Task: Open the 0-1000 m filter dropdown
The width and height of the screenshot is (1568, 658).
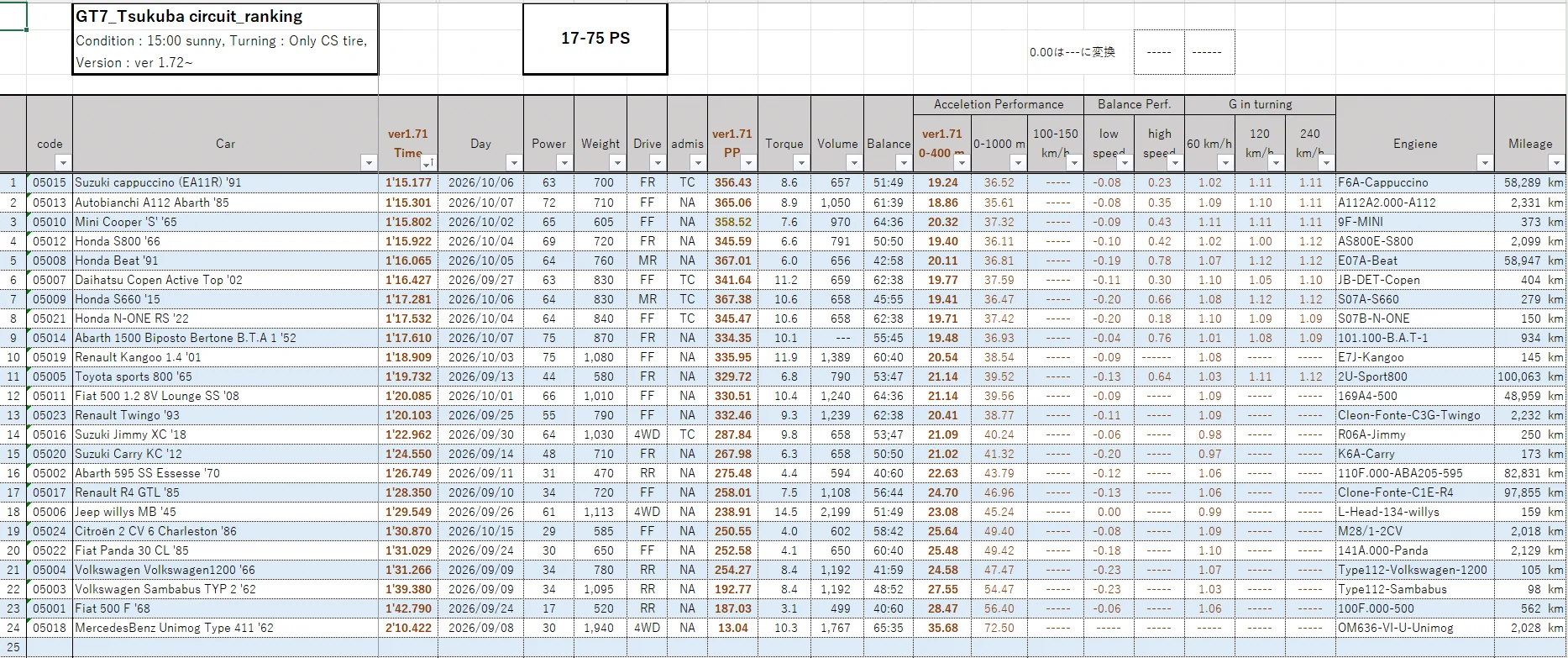Action: click(x=1017, y=162)
